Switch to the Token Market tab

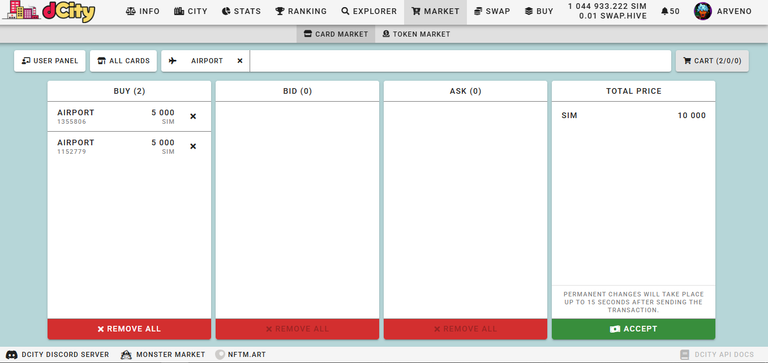(x=416, y=34)
